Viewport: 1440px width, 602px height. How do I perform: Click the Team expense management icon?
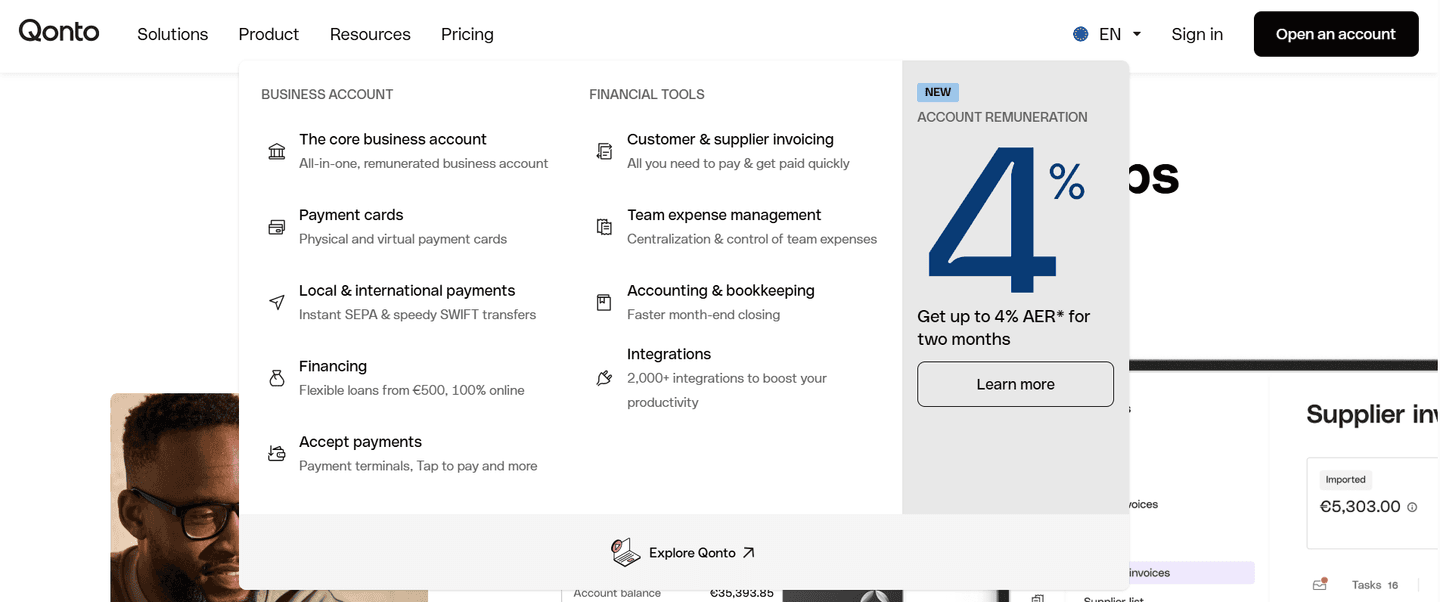click(604, 227)
